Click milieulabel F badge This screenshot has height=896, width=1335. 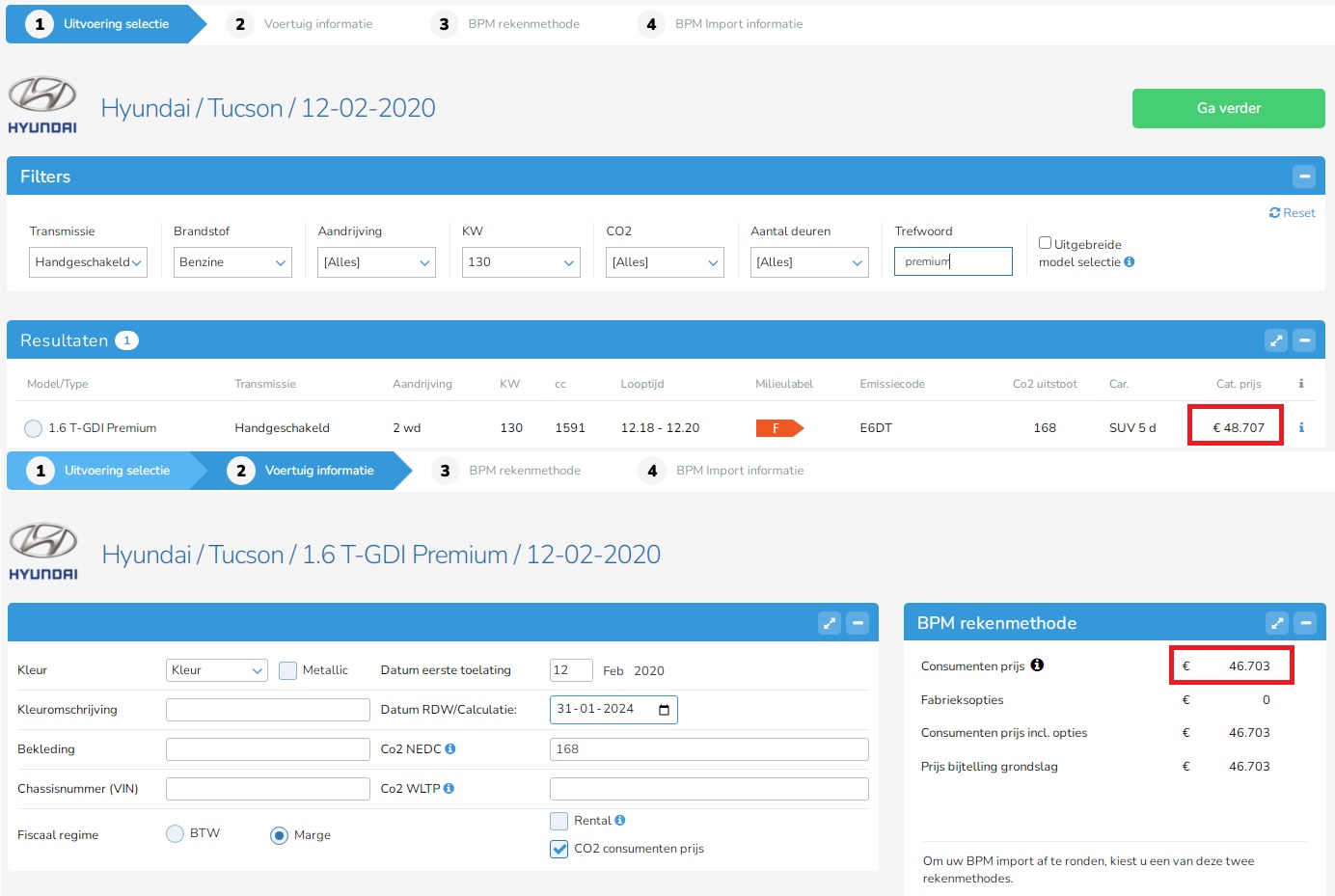pyautogui.click(x=779, y=428)
